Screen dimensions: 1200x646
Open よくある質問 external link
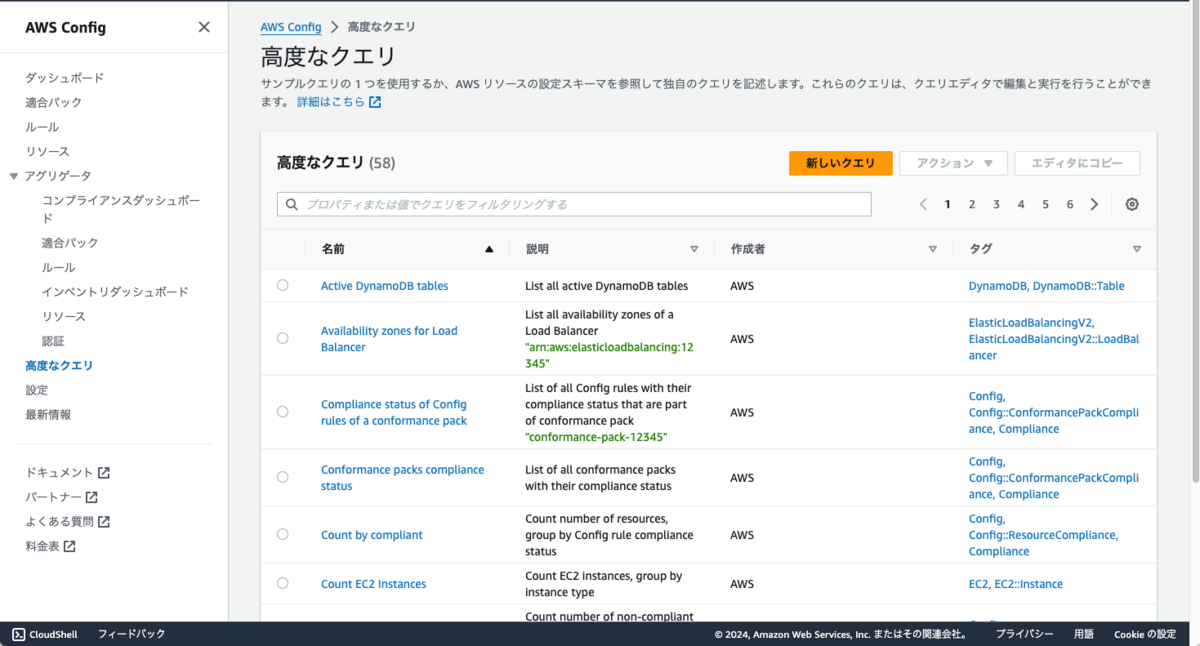(x=67, y=522)
